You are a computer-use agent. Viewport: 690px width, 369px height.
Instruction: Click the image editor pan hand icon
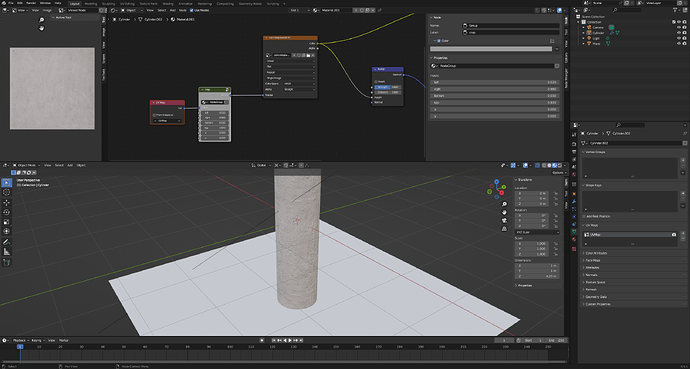click(x=42, y=28)
